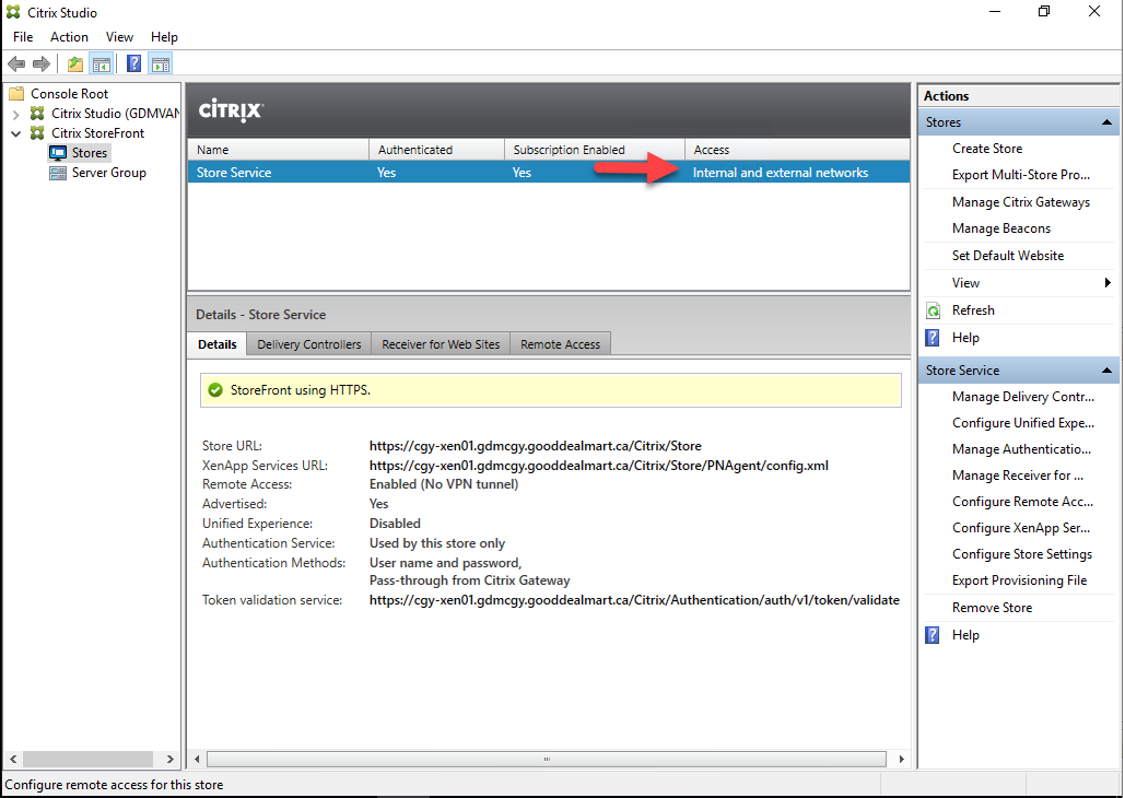The width and height of the screenshot is (1123, 798).
Task: Click the Server Group icon
Action: pyautogui.click(x=58, y=173)
